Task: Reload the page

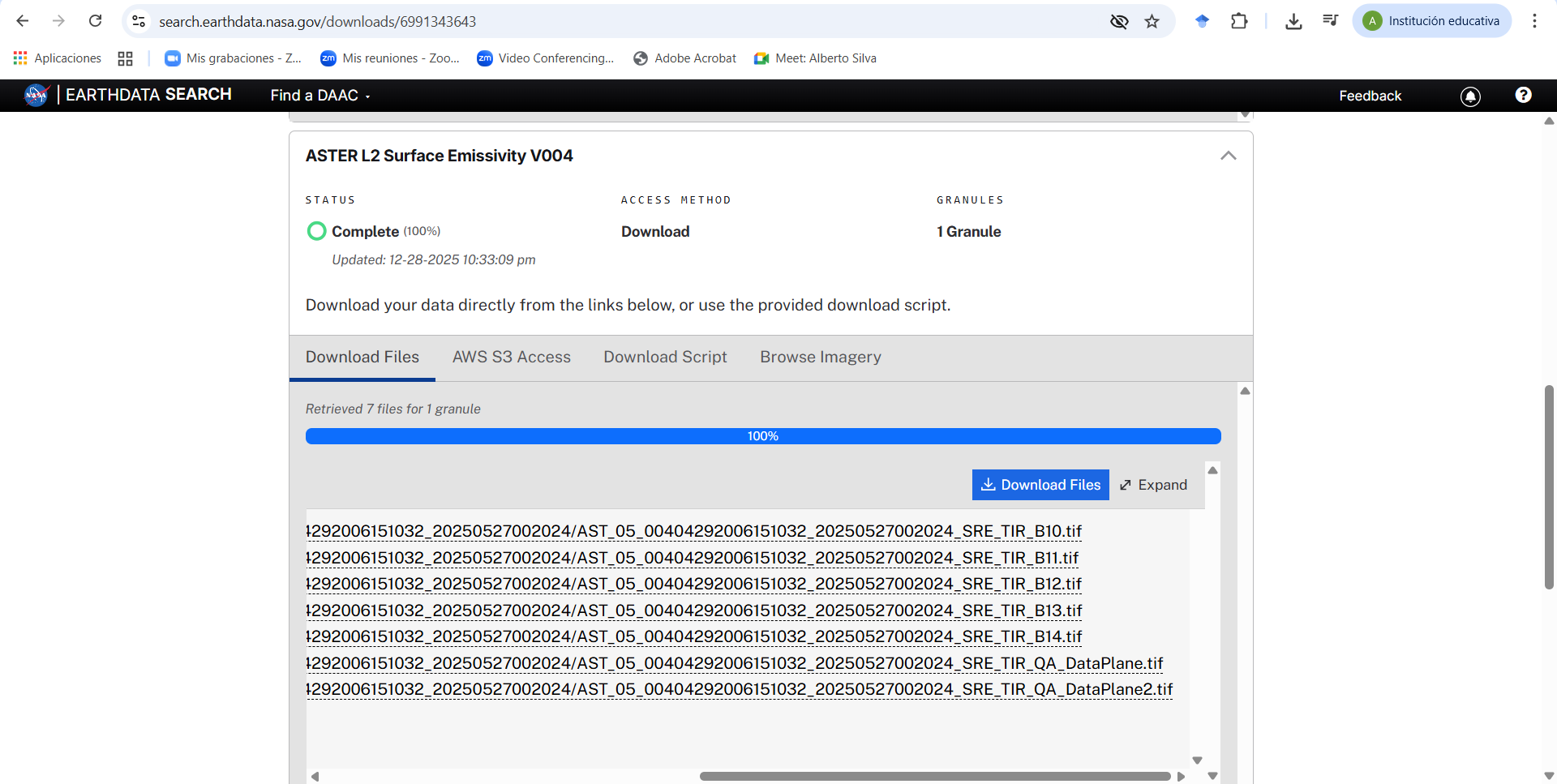Action: click(96, 21)
